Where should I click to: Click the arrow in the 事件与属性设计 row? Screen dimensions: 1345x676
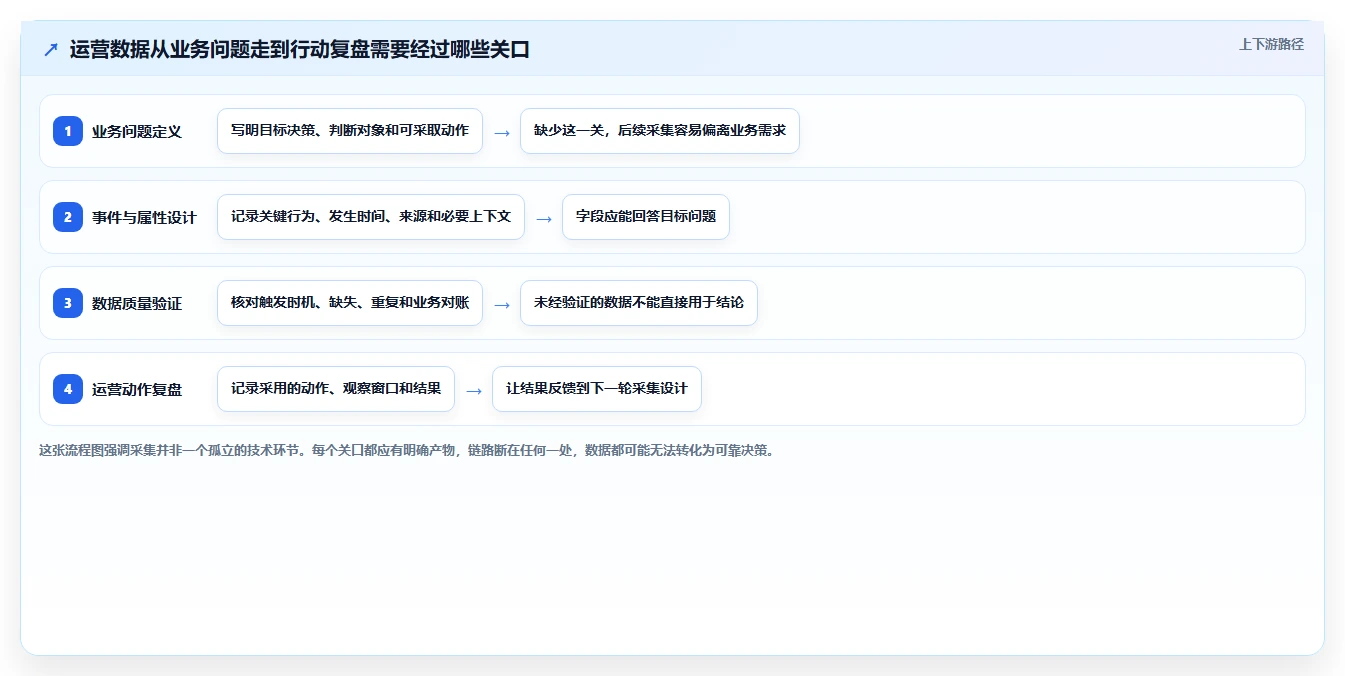544,218
